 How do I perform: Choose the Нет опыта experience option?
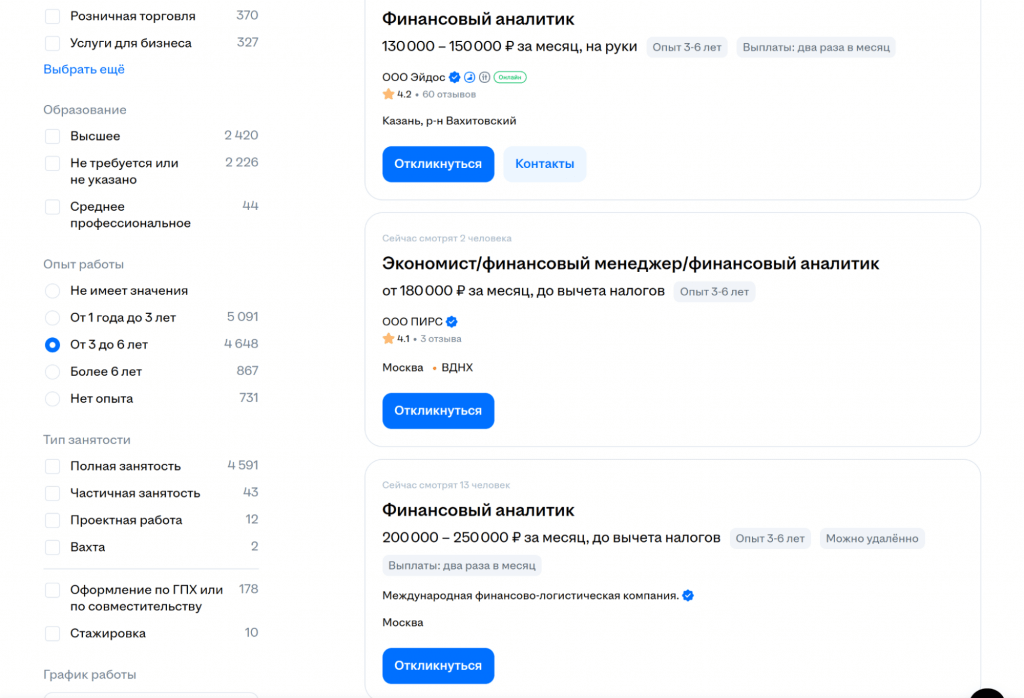pyautogui.click(x=53, y=399)
